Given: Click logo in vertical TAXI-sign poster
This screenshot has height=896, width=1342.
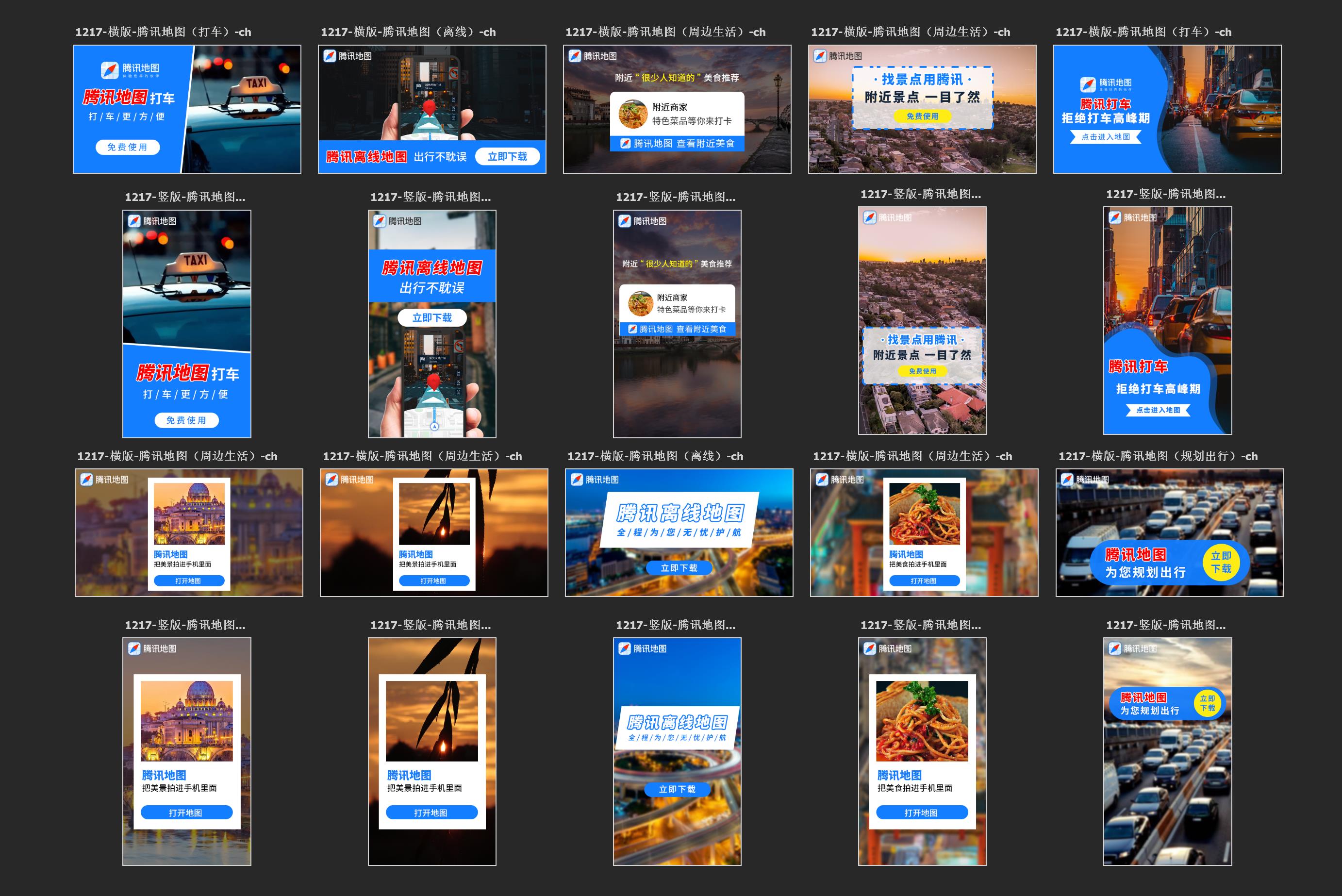Looking at the screenshot, I should 152,221.
